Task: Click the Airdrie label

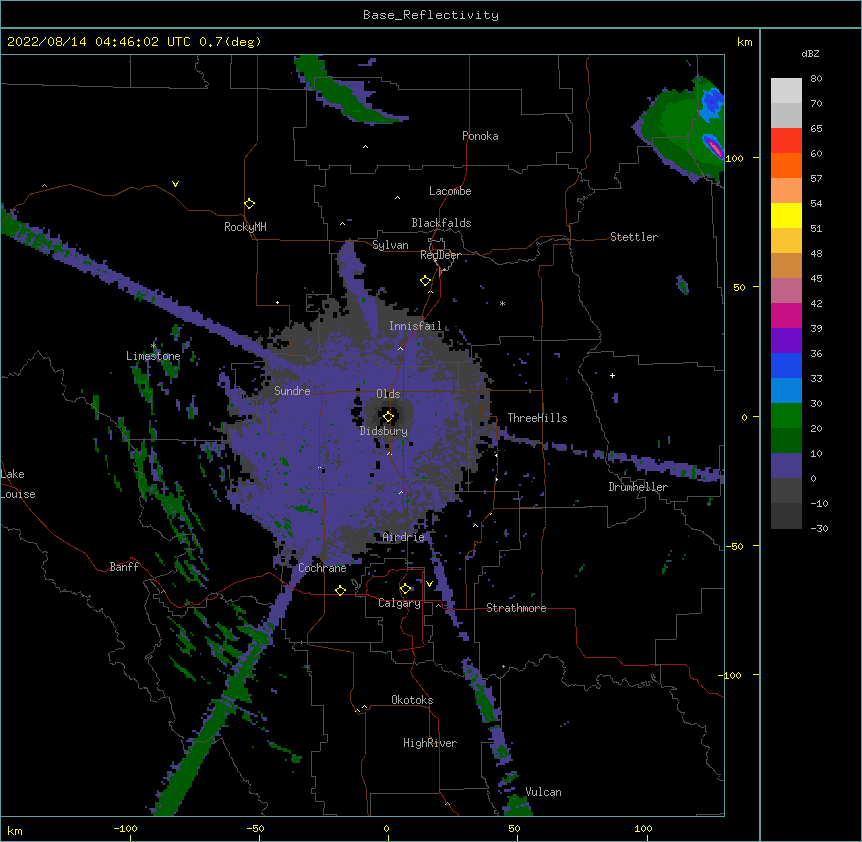Action: coord(403,537)
